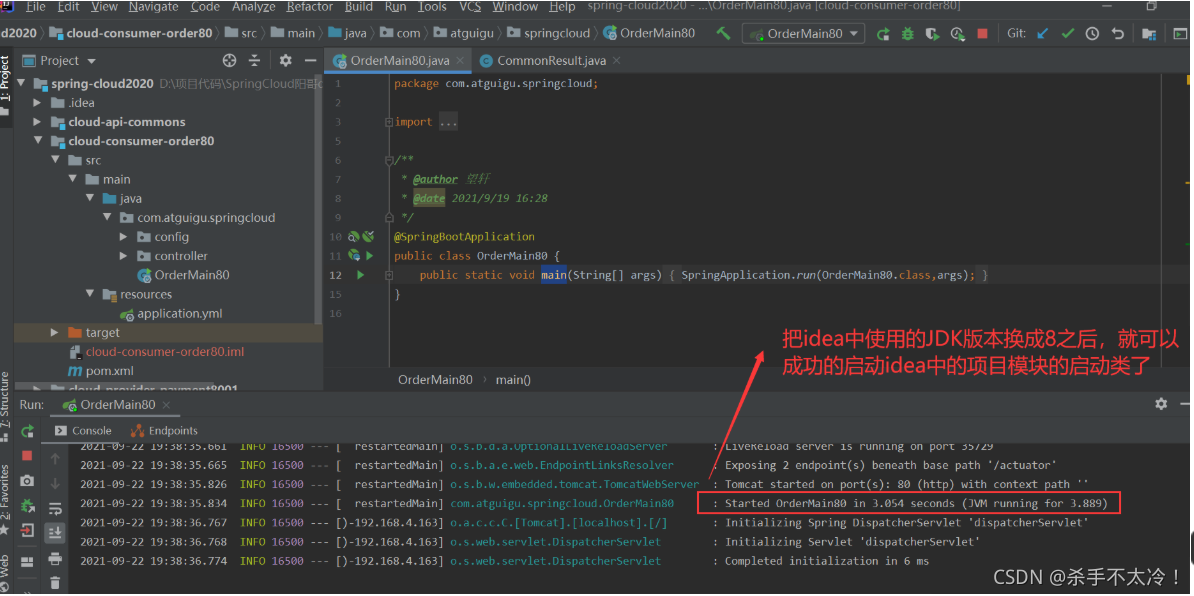Toggle scroll-to-end in the console
This screenshot has width=1194, height=596.
click(x=55, y=533)
